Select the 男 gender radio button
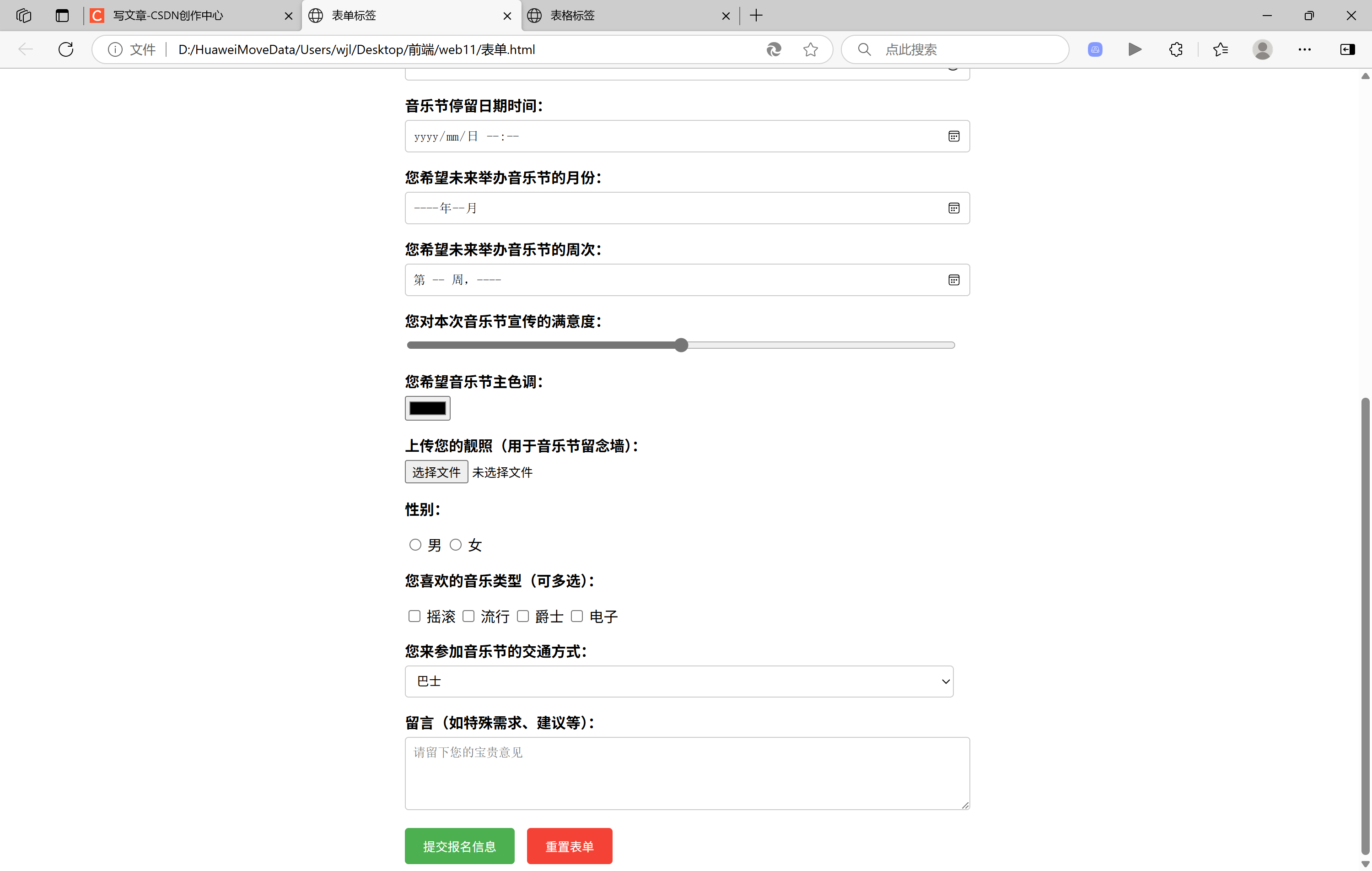 pyautogui.click(x=415, y=545)
